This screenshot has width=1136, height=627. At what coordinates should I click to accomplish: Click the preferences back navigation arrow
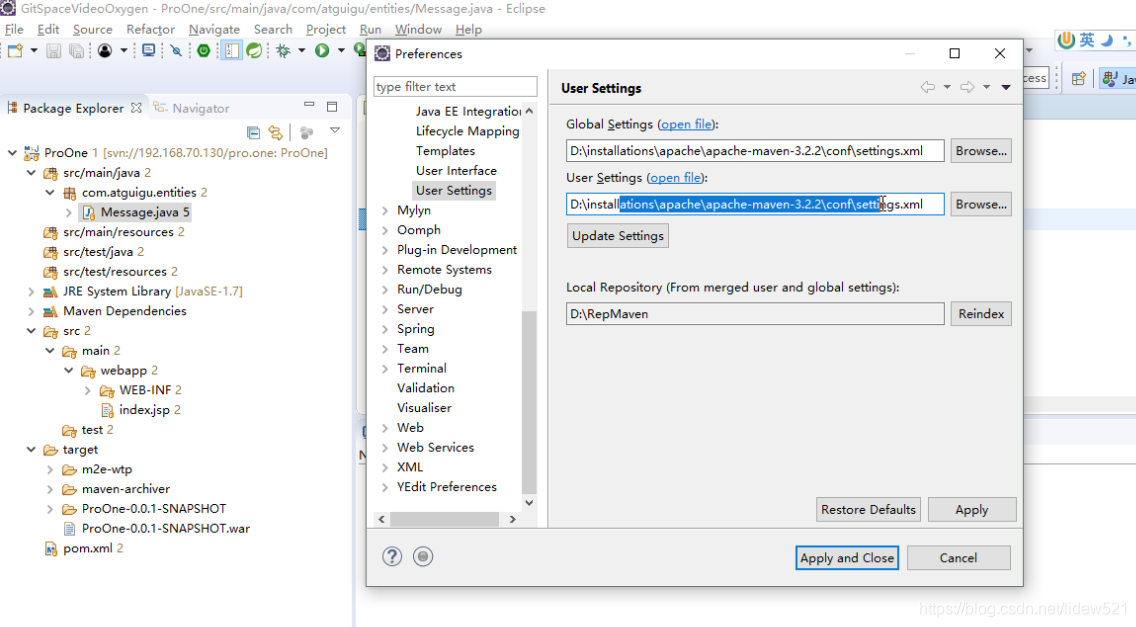click(927, 87)
